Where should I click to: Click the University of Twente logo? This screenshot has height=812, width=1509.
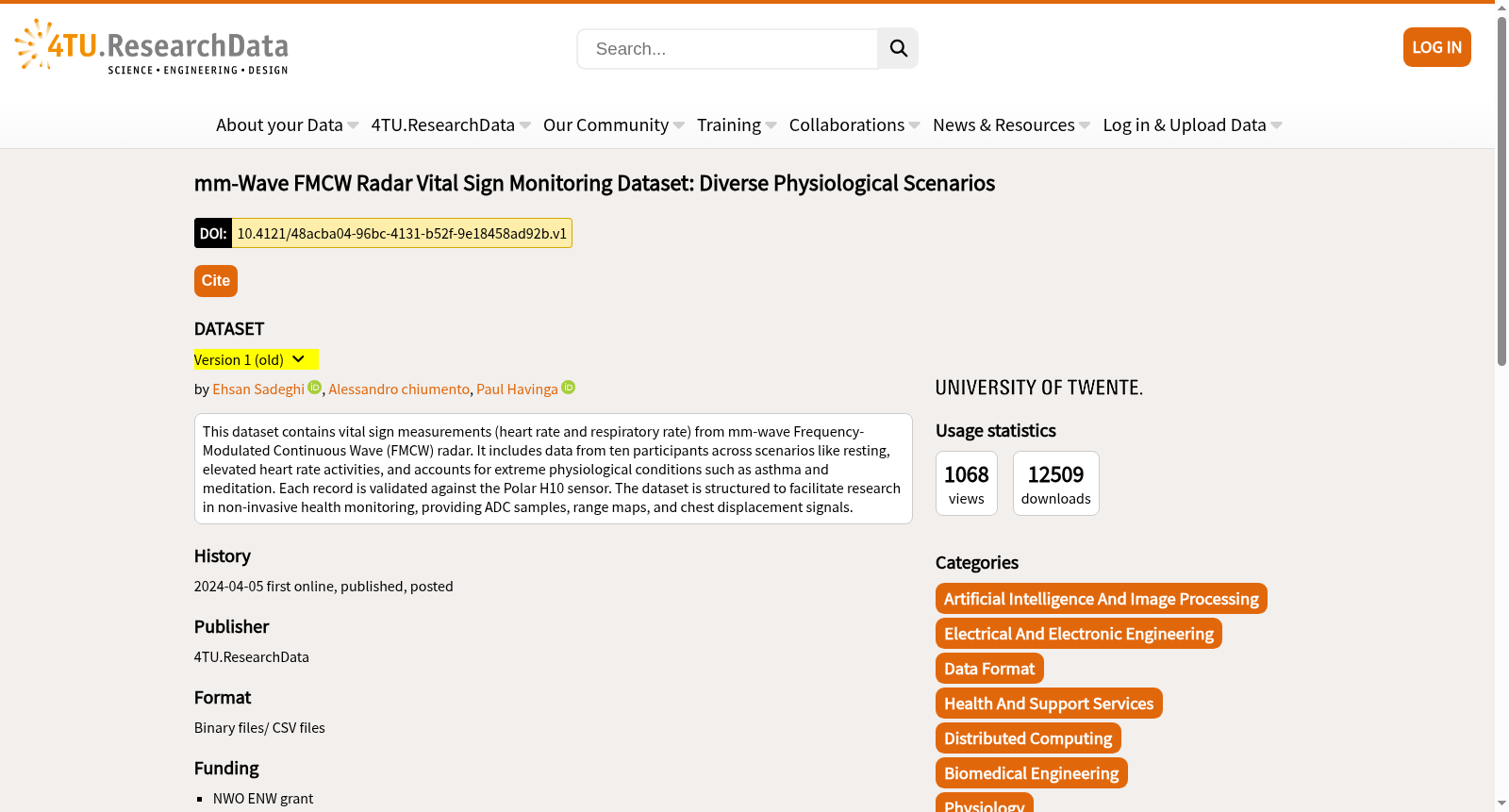(1038, 388)
